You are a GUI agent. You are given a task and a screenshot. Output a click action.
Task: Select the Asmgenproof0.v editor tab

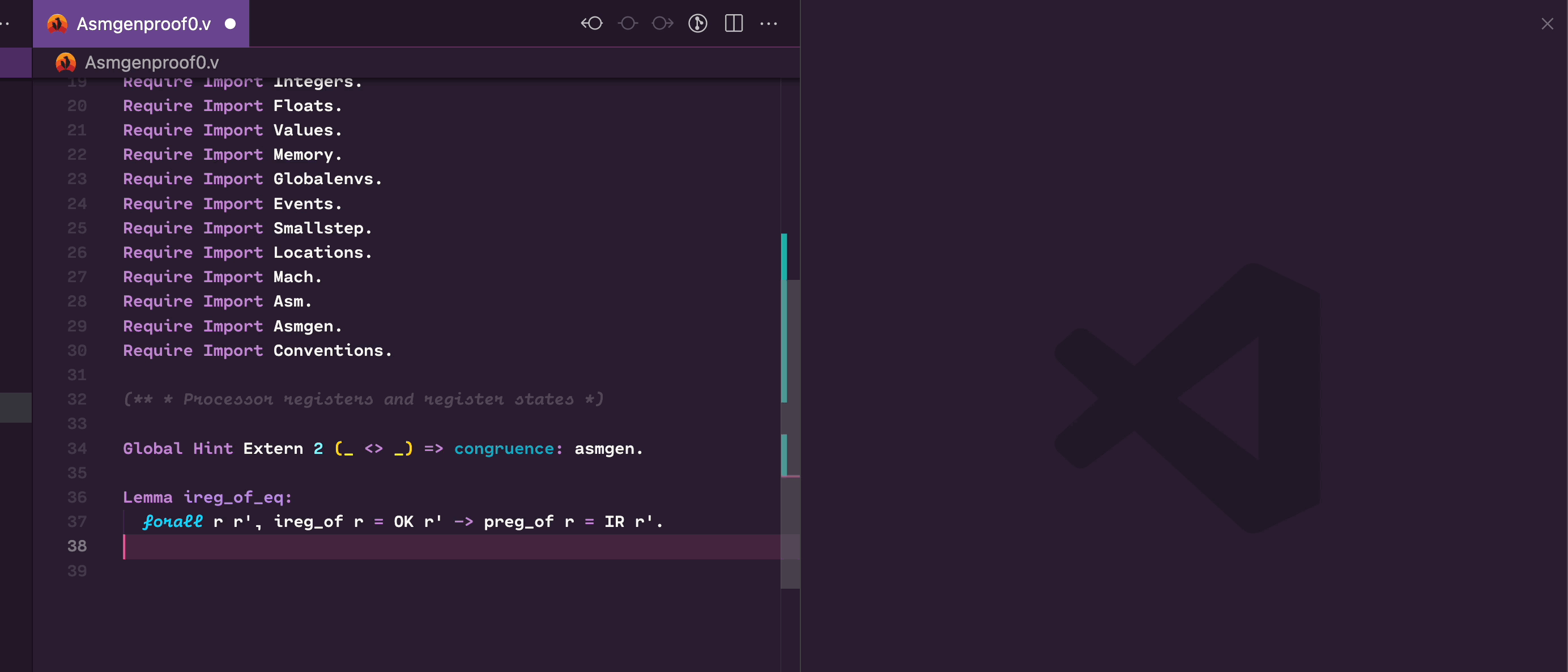coord(144,24)
